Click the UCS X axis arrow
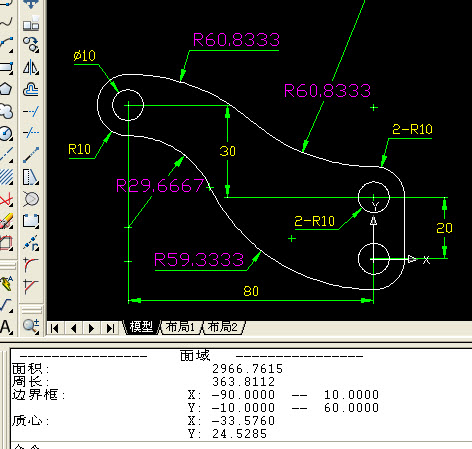 (412, 259)
